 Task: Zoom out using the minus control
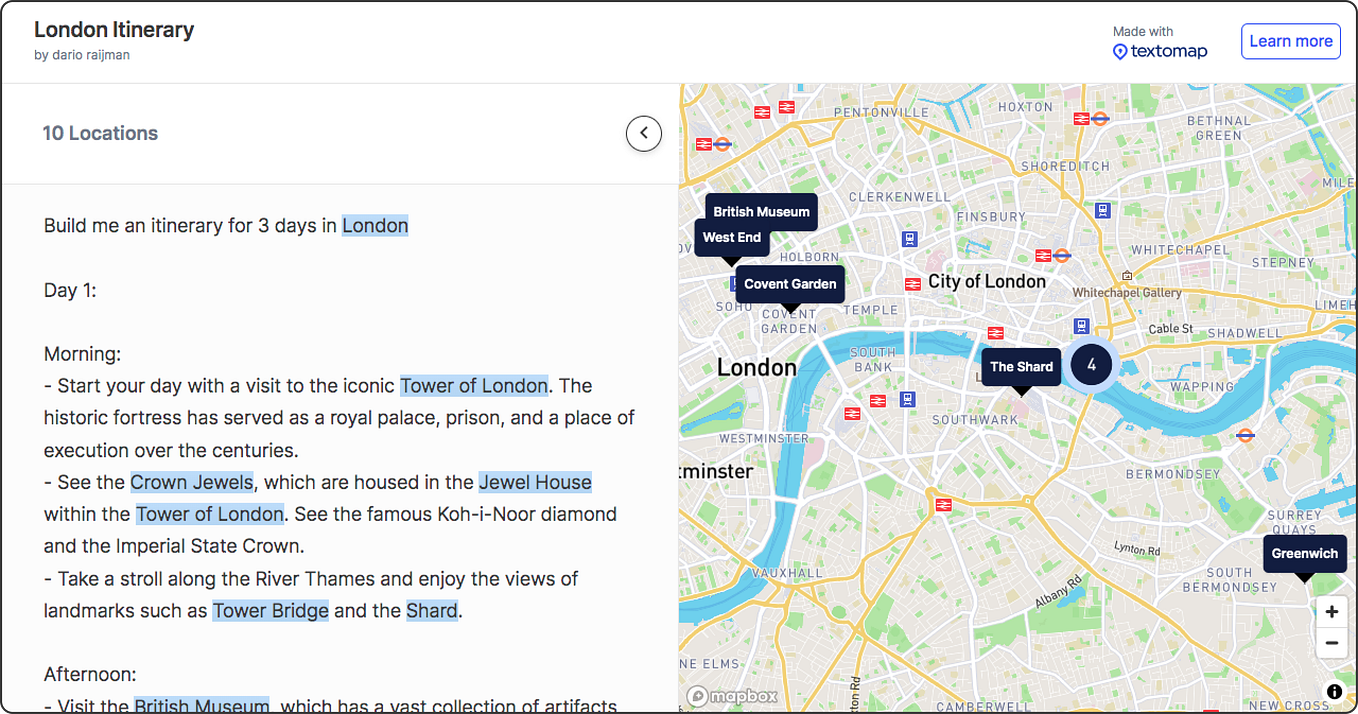[x=1331, y=643]
